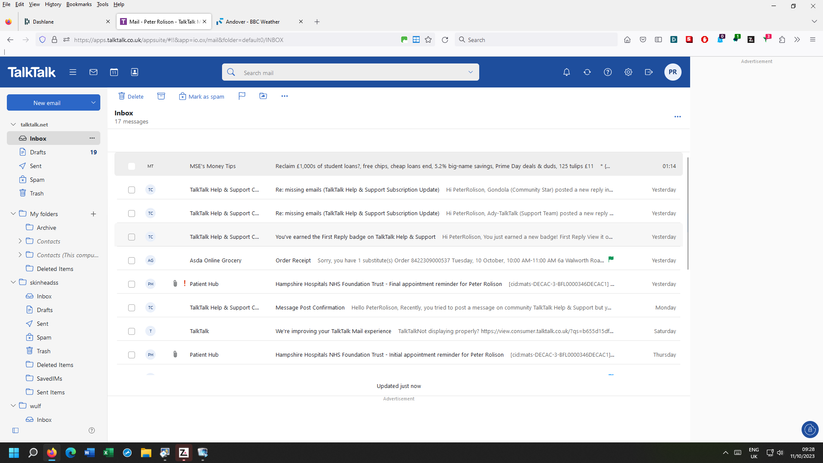The image size is (823, 463).
Task: Click the flag icon in mail toolbar
Action: coord(242,96)
